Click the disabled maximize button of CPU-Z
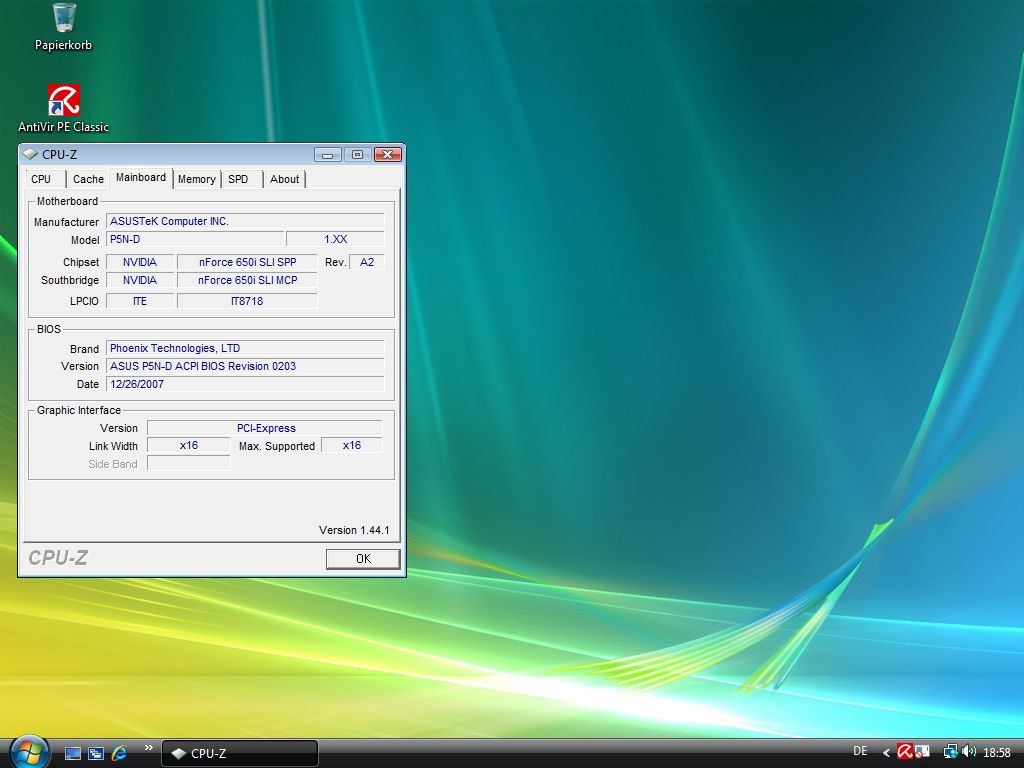 point(357,155)
